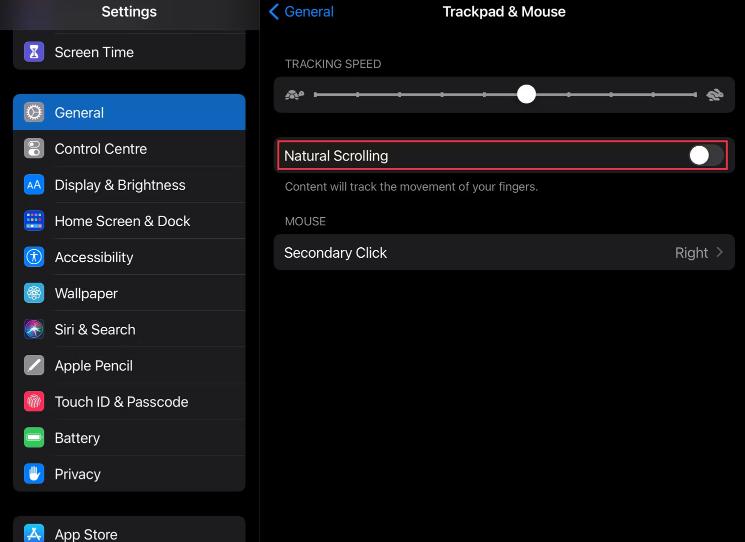Screen dimensions: 745x542
Task: Tap the fast rabbit tracking speed icon
Action: [x=715, y=95]
